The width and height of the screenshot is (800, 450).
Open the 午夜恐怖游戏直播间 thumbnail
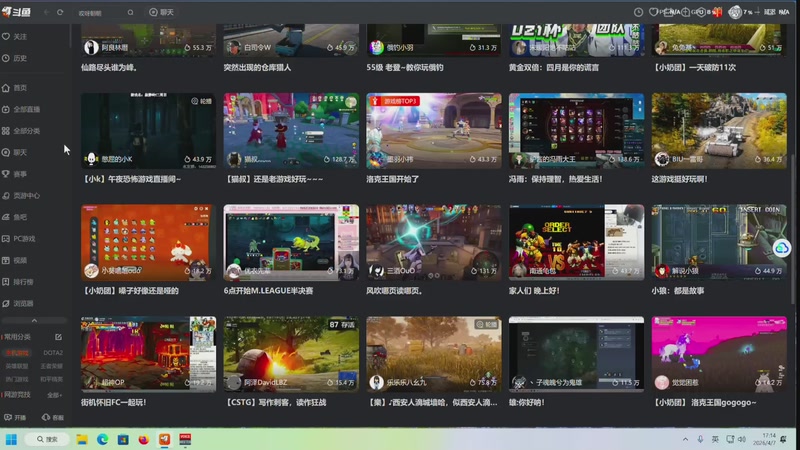[x=148, y=131]
